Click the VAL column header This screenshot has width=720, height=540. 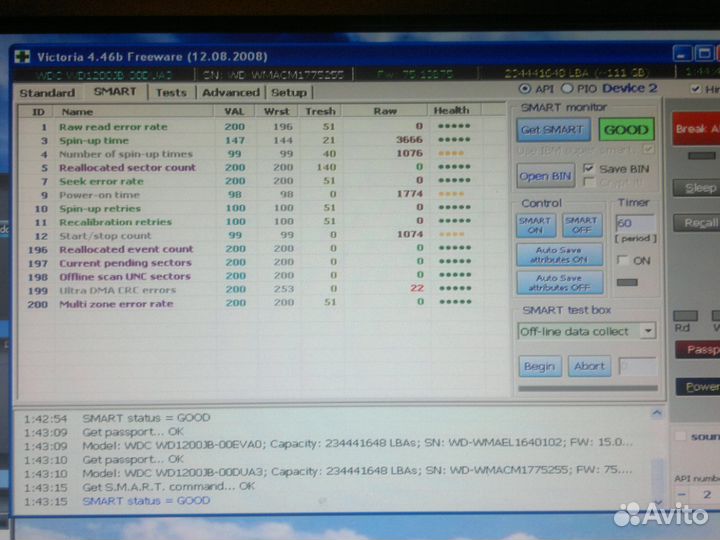click(234, 111)
